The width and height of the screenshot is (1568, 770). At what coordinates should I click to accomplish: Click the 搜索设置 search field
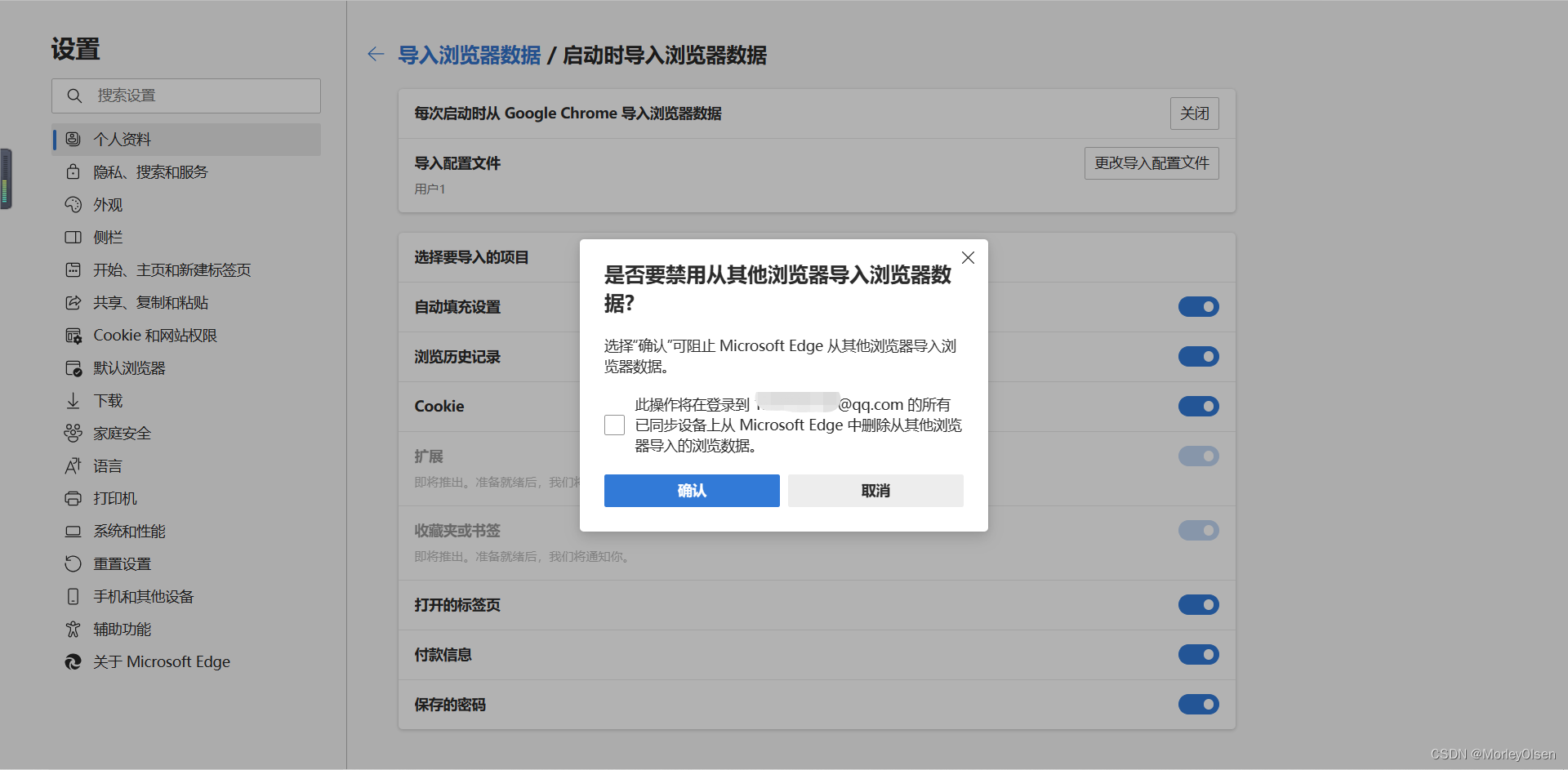tap(186, 96)
